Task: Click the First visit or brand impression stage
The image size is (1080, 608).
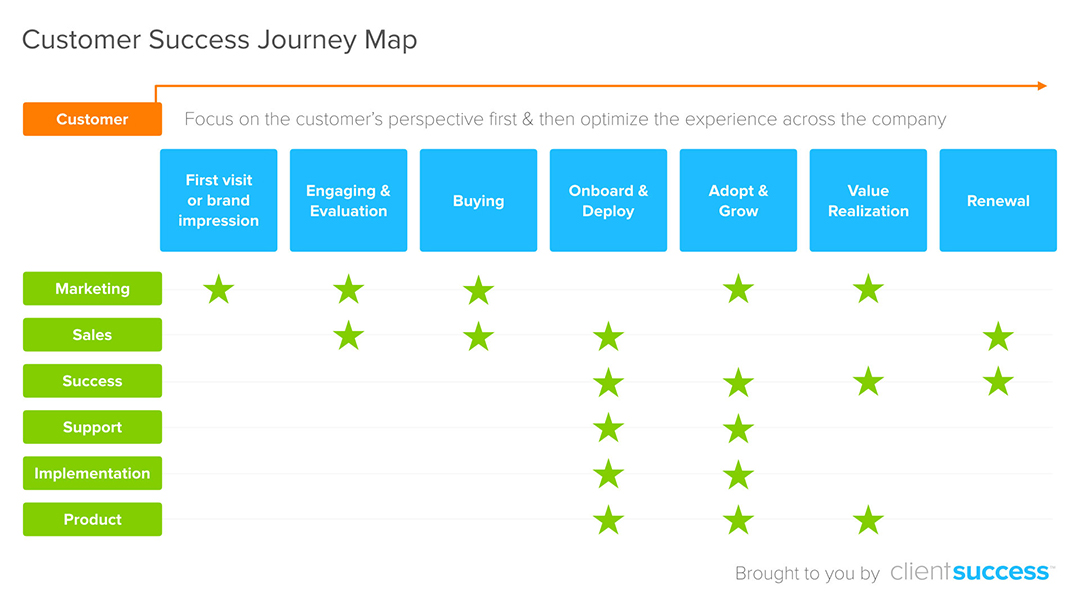Action: pyautogui.click(x=218, y=200)
